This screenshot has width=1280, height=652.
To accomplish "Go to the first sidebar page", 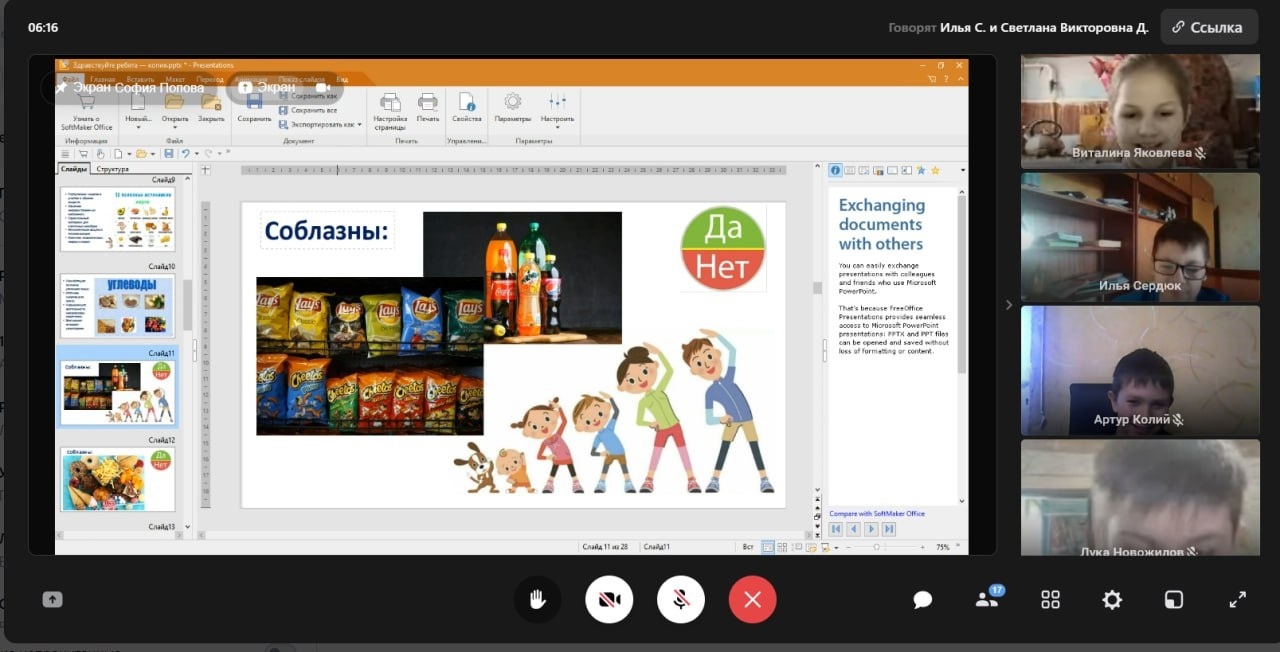I will [837, 529].
